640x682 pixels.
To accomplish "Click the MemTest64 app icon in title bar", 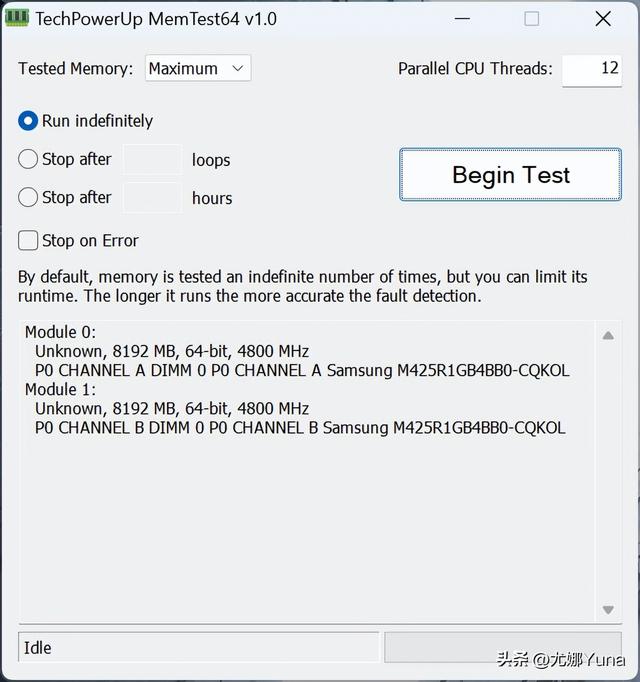I will pyautogui.click(x=17, y=19).
